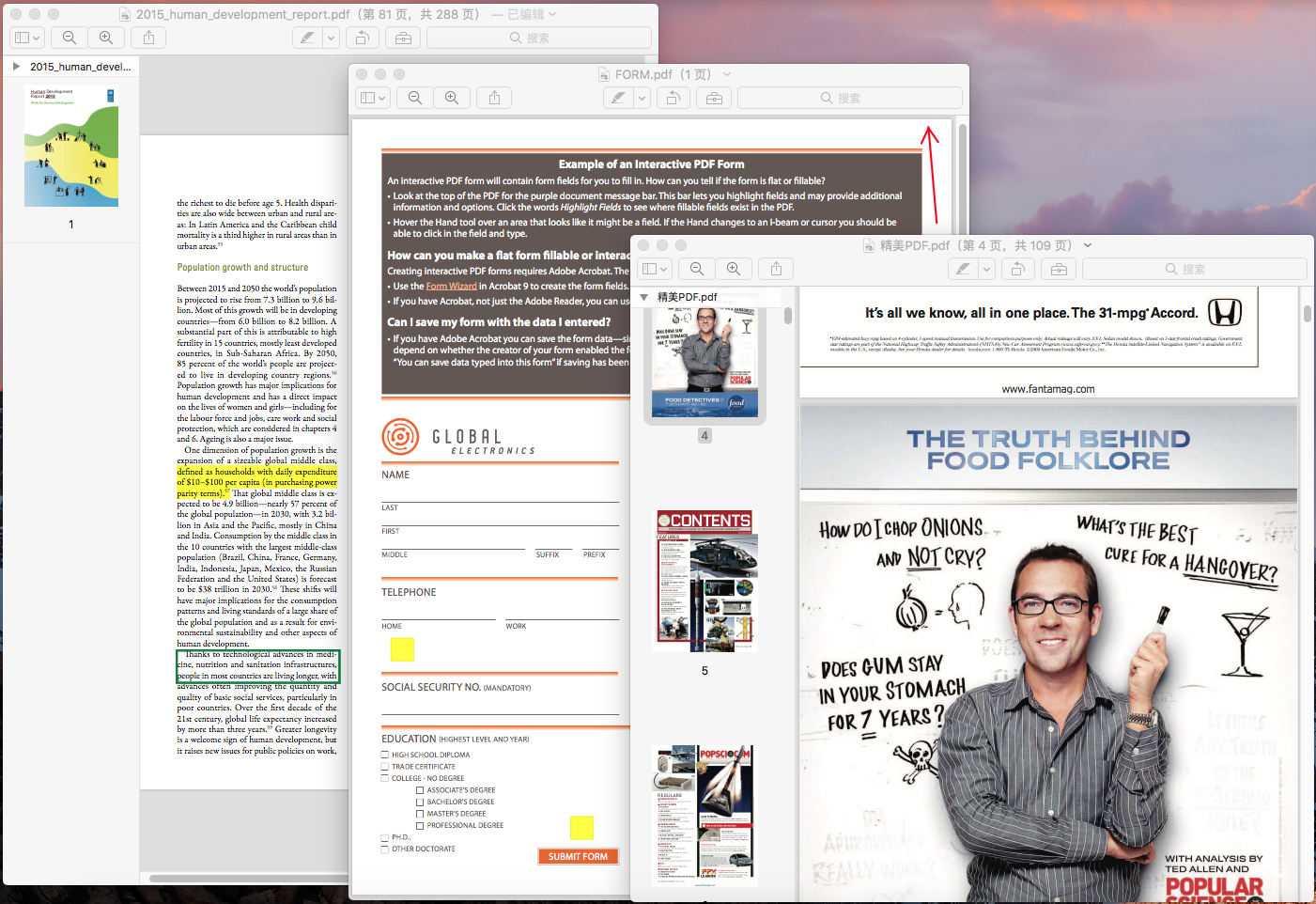Expand 2015_human_devel... sidebar disclosure triangle
The width and height of the screenshot is (1316, 904).
tap(16, 67)
